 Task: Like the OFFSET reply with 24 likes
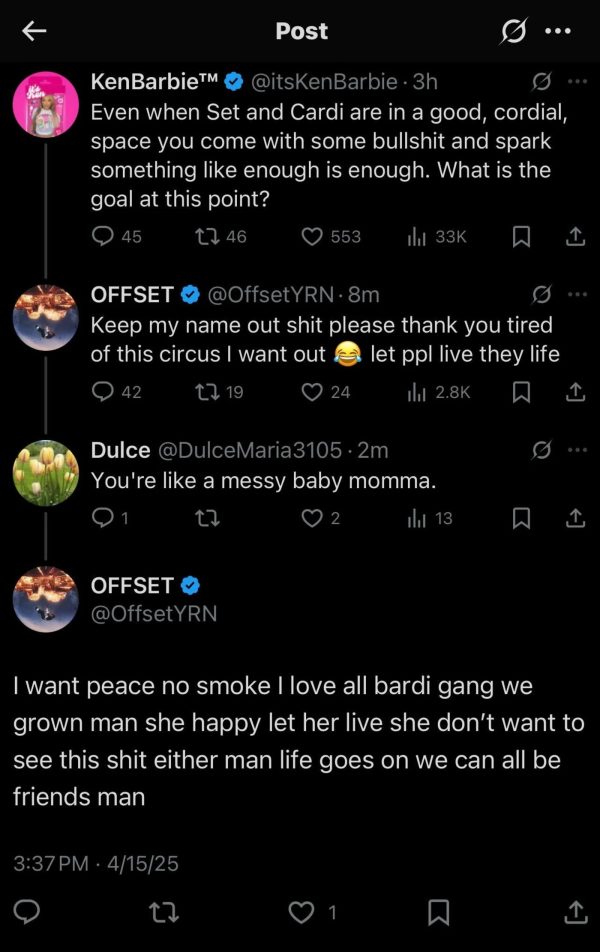(x=313, y=392)
